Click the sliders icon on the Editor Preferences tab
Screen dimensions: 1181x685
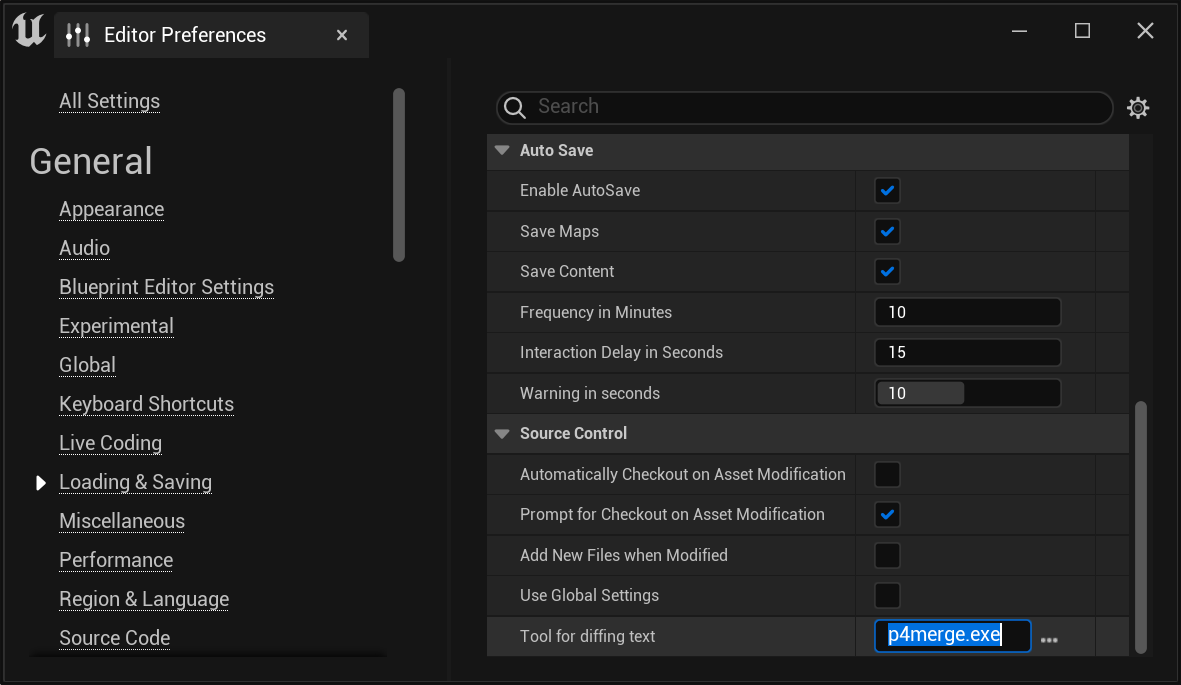pyautogui.click(x=77, y=34)
